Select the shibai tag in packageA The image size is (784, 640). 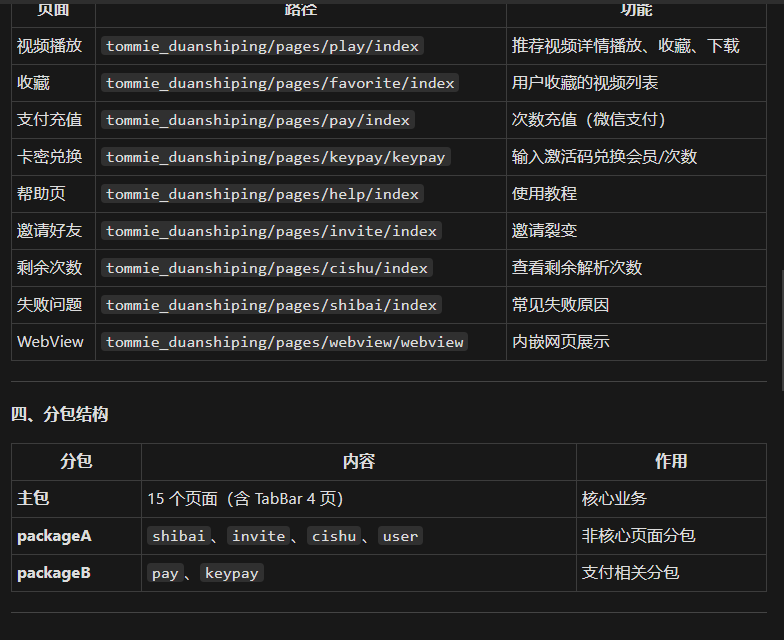[x=178, y=536]
